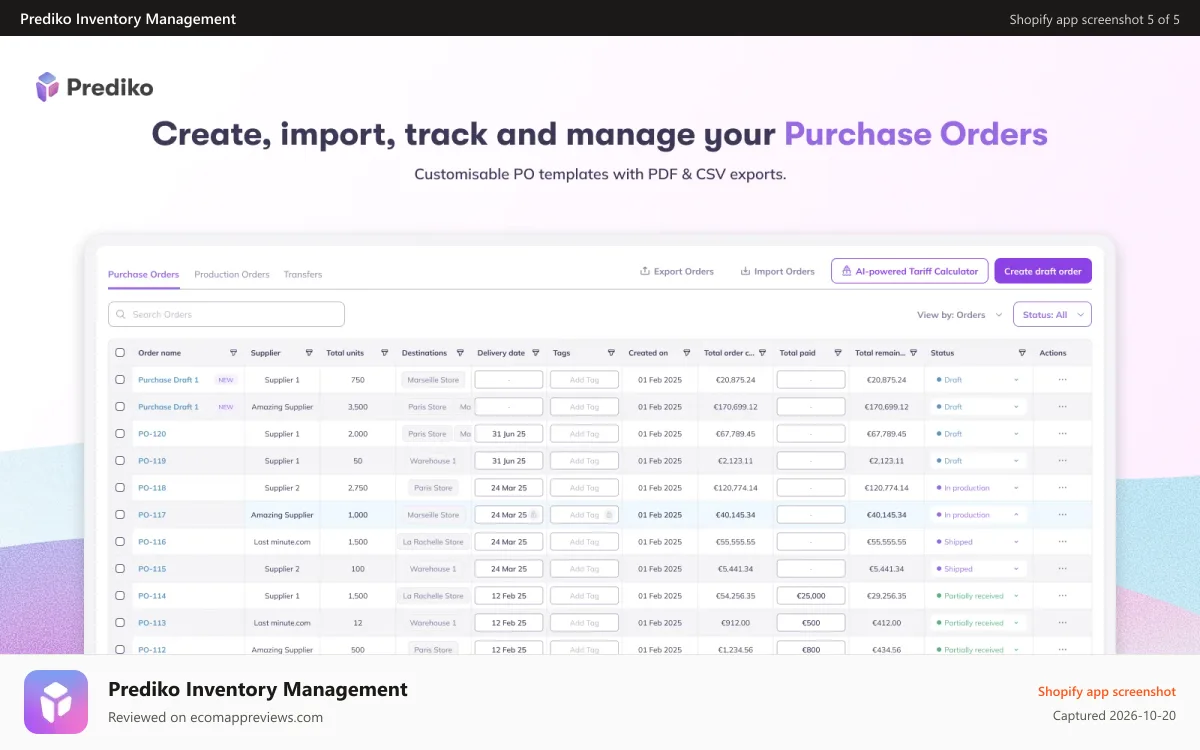Open actions ellipsis for PO-115
The width and height of the screenshot is (1200, 750).
1062,569
